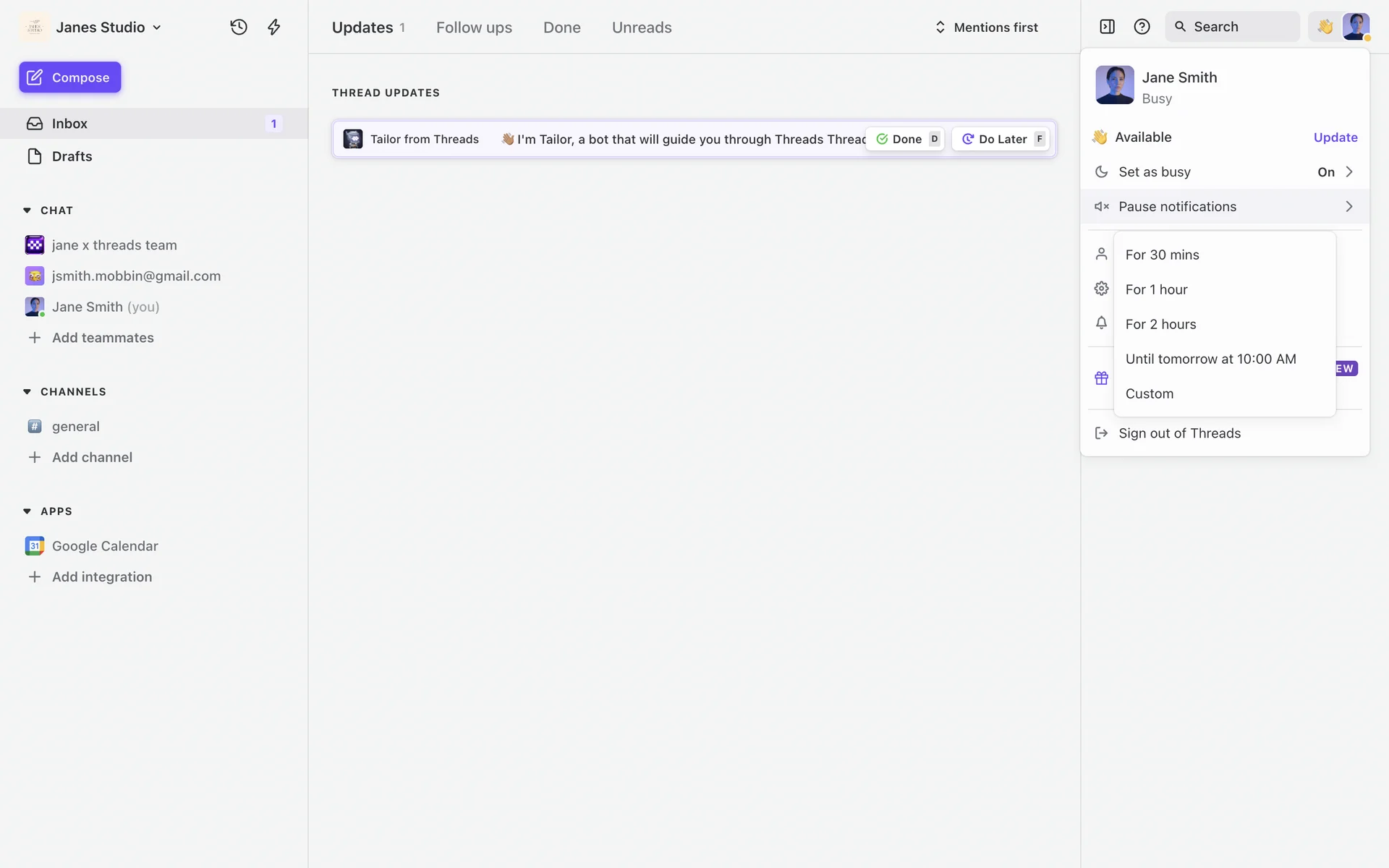Click Tailor bot avatar in thread

click(x=353, y=139)
